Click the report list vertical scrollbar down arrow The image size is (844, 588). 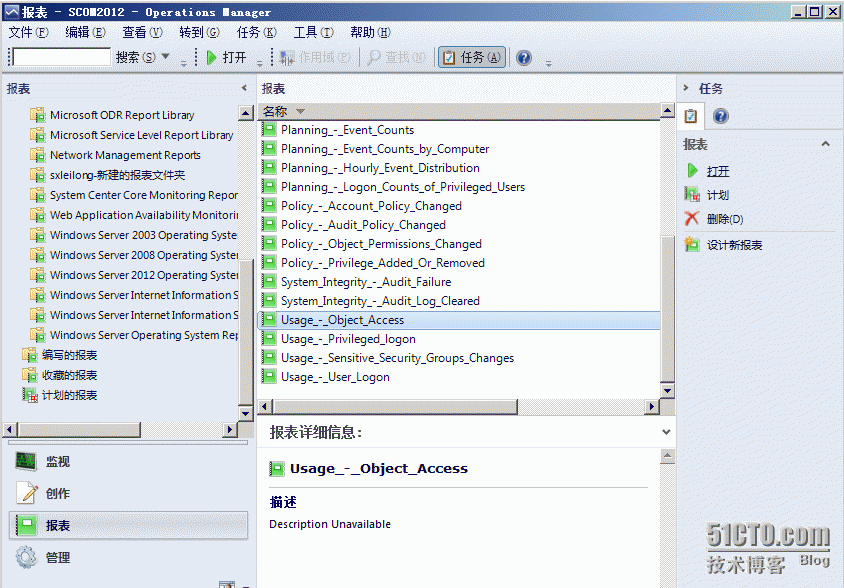point(667,391)
